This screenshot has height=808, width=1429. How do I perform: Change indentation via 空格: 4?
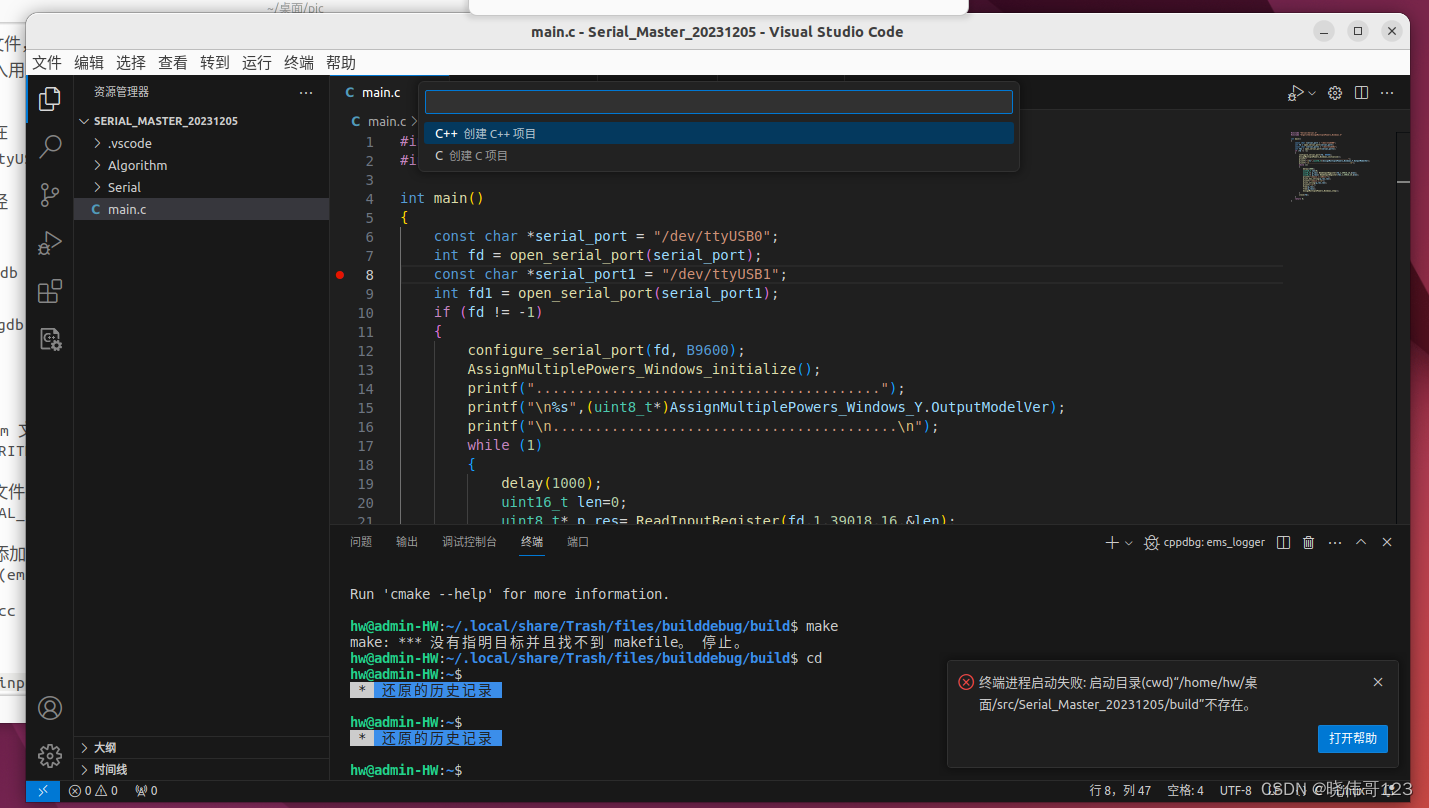[1186, 791]
